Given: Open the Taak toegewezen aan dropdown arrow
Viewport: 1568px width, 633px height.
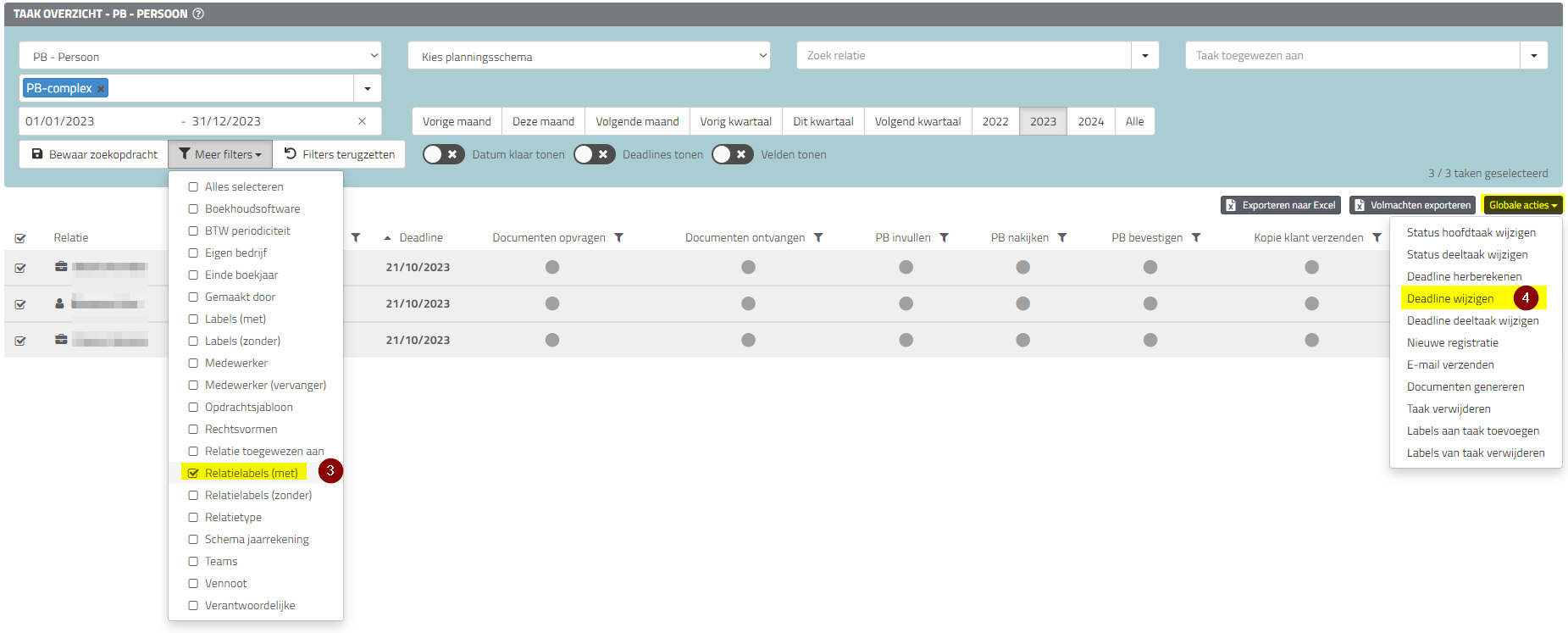Looking at the screenshot, I should point(1533,56).
